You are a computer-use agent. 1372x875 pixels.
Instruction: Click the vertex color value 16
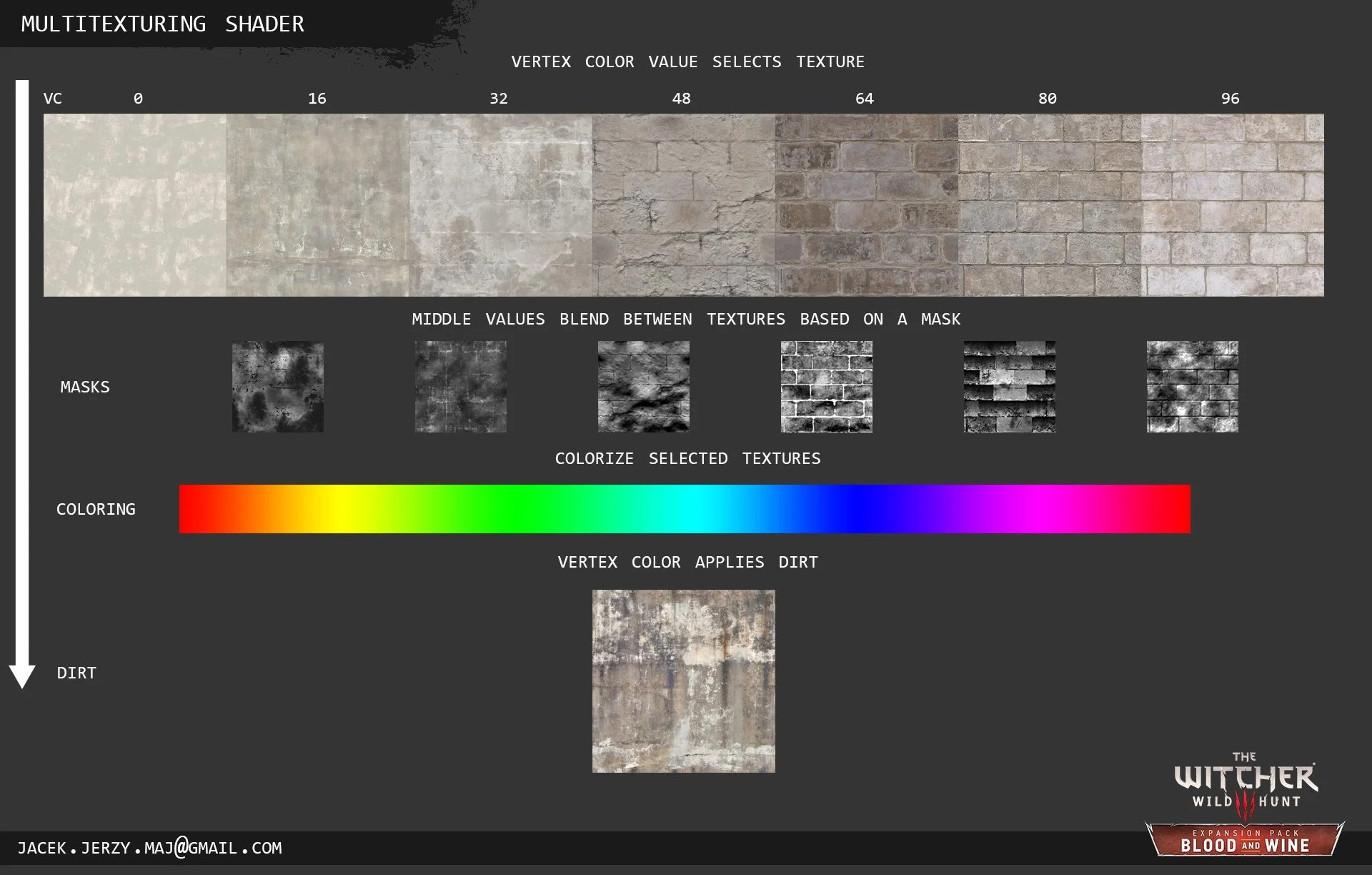click(317, 99)
